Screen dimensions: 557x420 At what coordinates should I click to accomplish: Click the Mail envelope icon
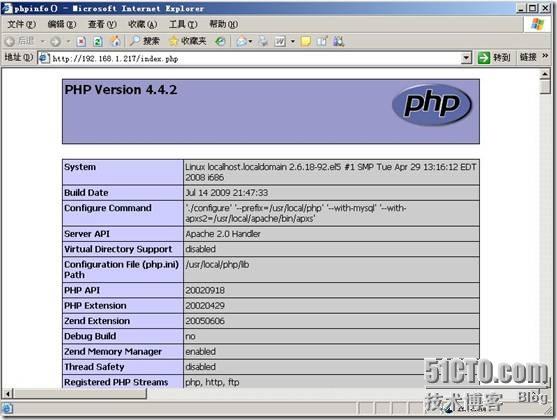pos(242,42)
